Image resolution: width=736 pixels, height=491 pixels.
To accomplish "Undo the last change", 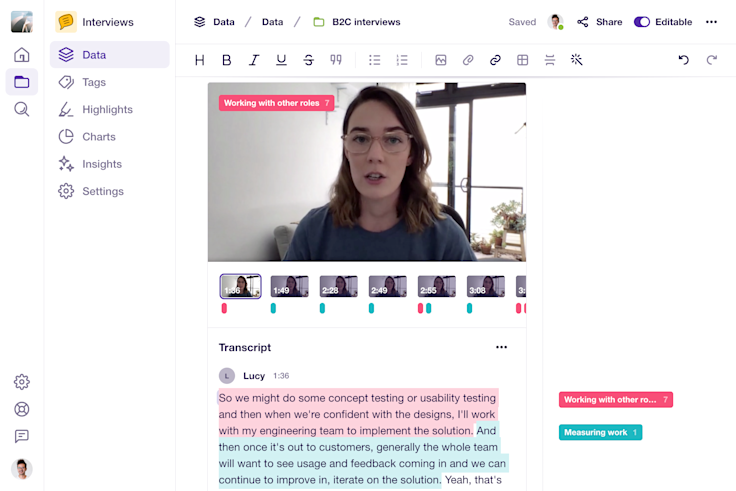I will [684, 60].
